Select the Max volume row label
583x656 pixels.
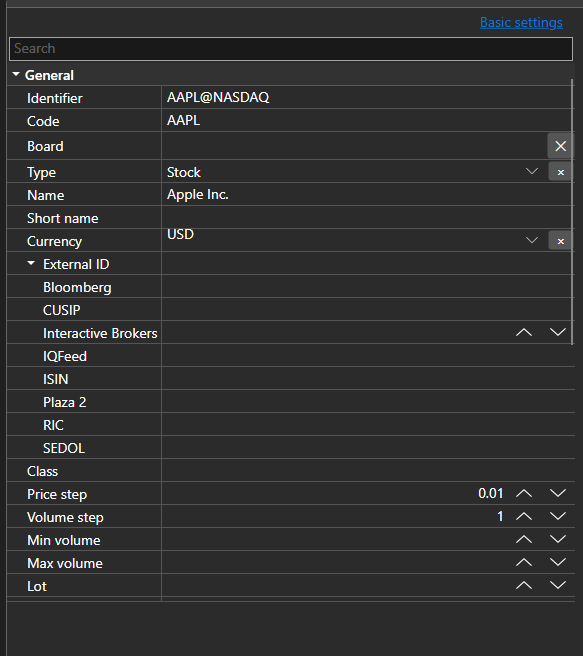[x=65, y=563]
